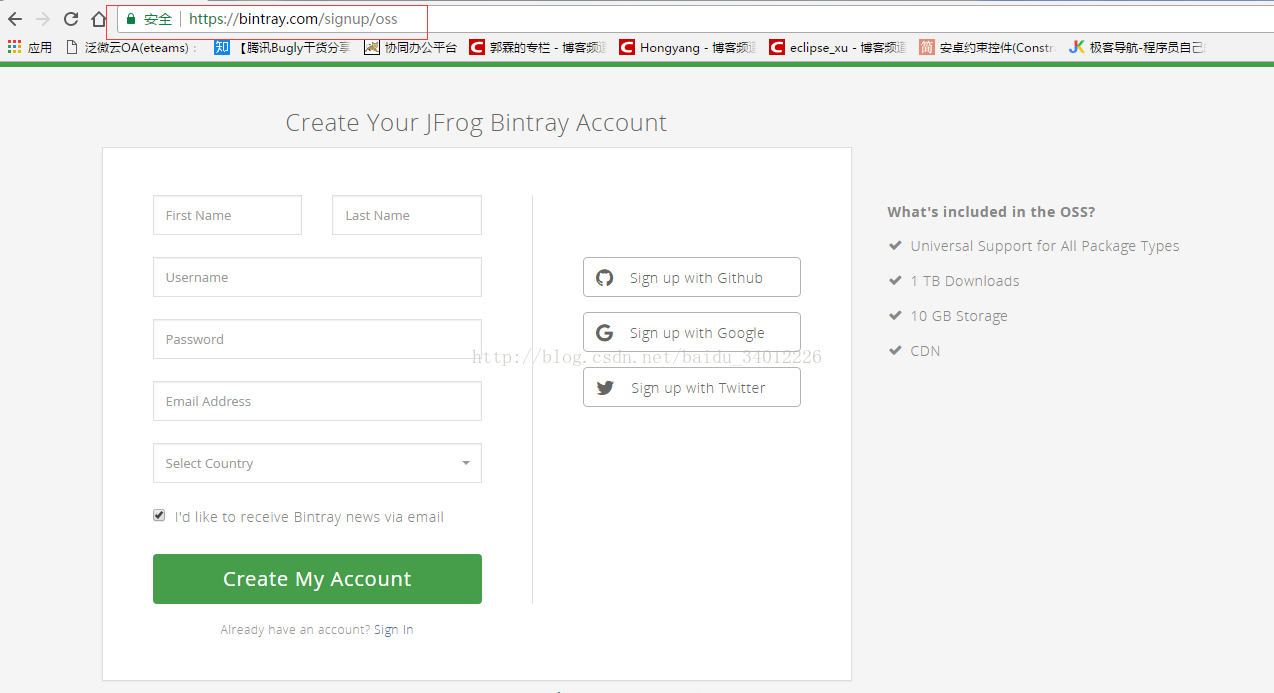Screen dimensions: 1274x693
Task: Open the 腾讯Bugly干货分享 bookmark
Action: pos(282,47)
